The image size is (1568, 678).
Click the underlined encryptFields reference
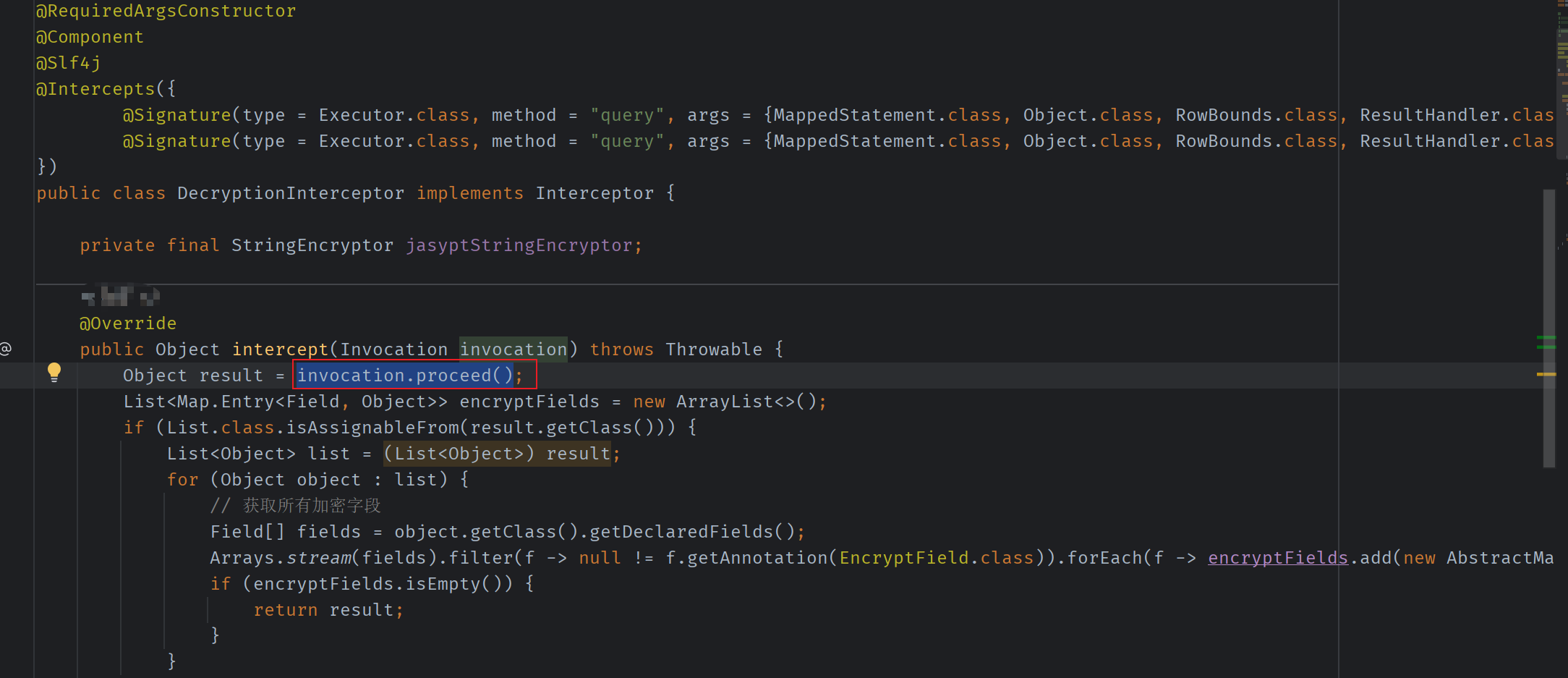click(1277, 558)
